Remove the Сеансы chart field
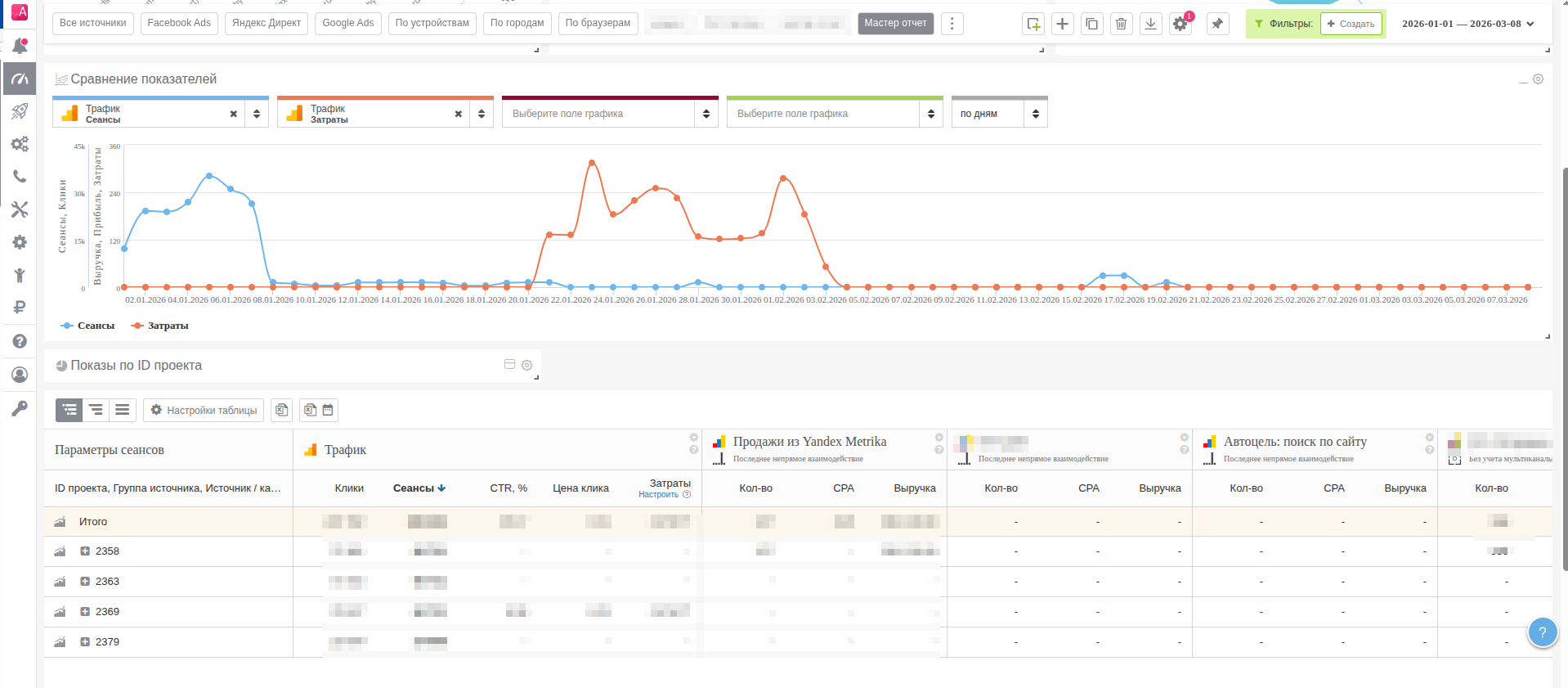This screenshot has width=1568, height=688. coord(234,114)
